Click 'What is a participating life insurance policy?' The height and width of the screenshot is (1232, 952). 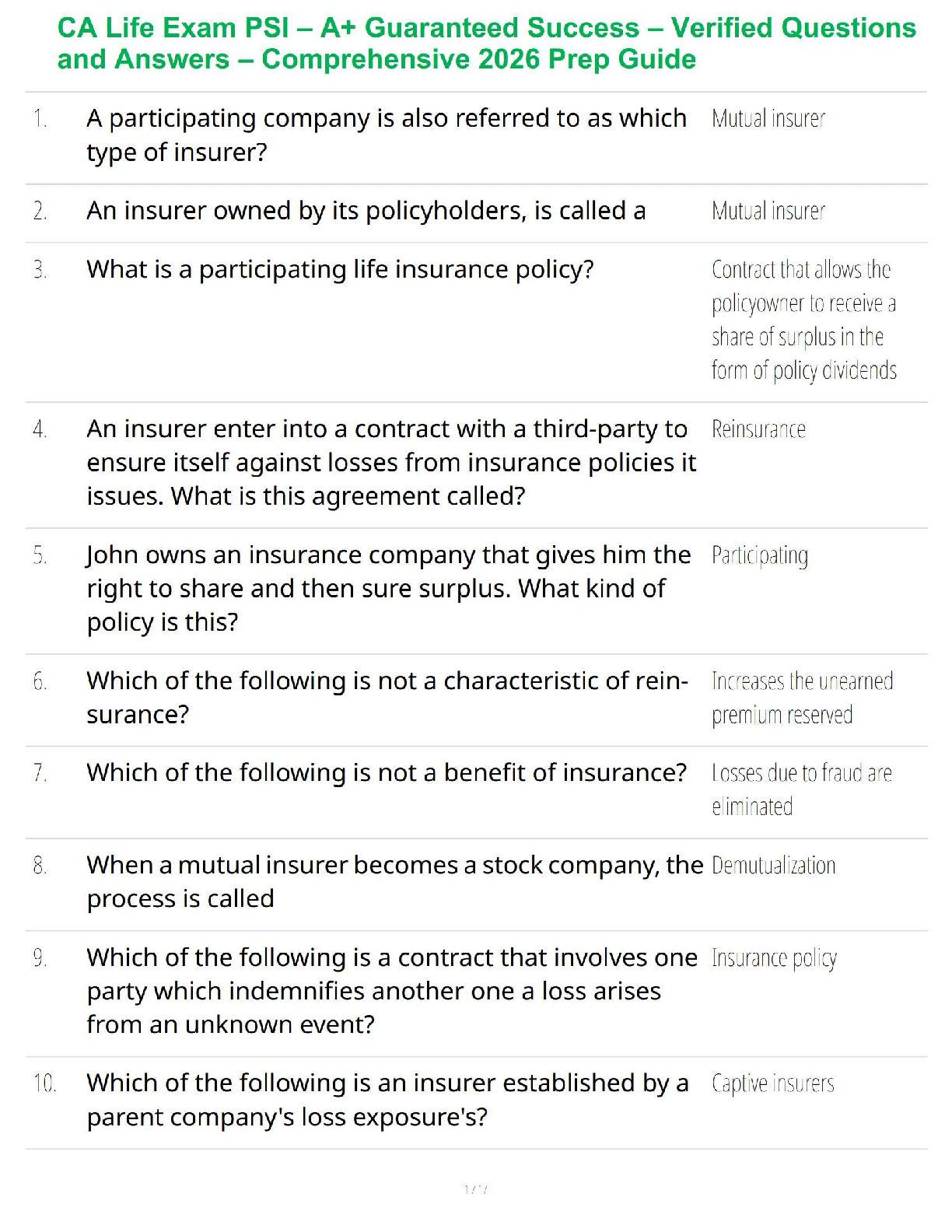click(x=340, y=269)
